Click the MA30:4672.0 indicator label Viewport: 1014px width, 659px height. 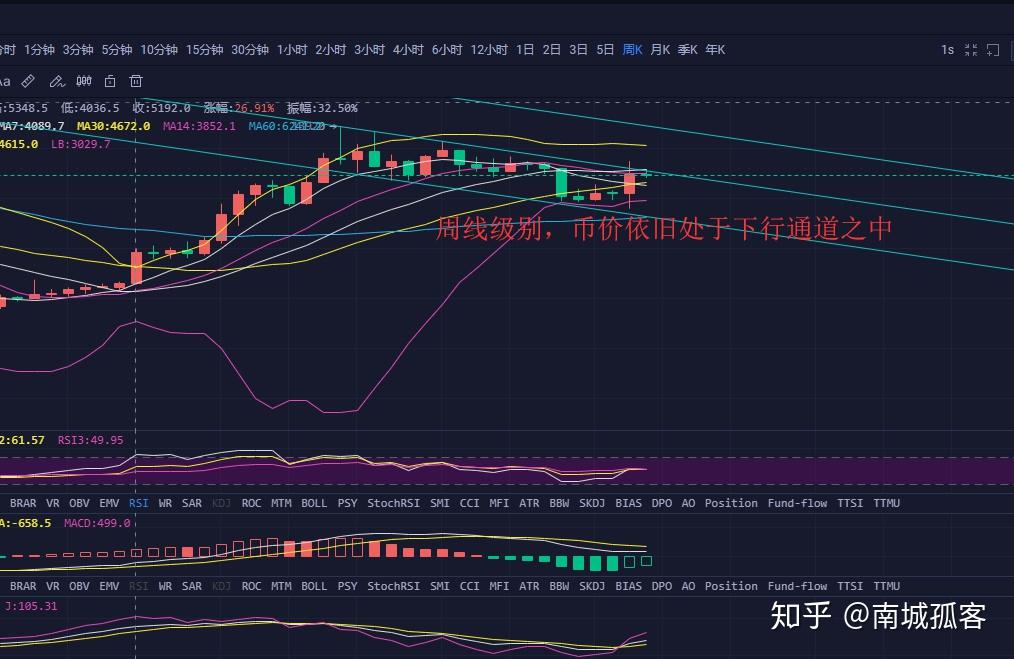click(113, 126)
